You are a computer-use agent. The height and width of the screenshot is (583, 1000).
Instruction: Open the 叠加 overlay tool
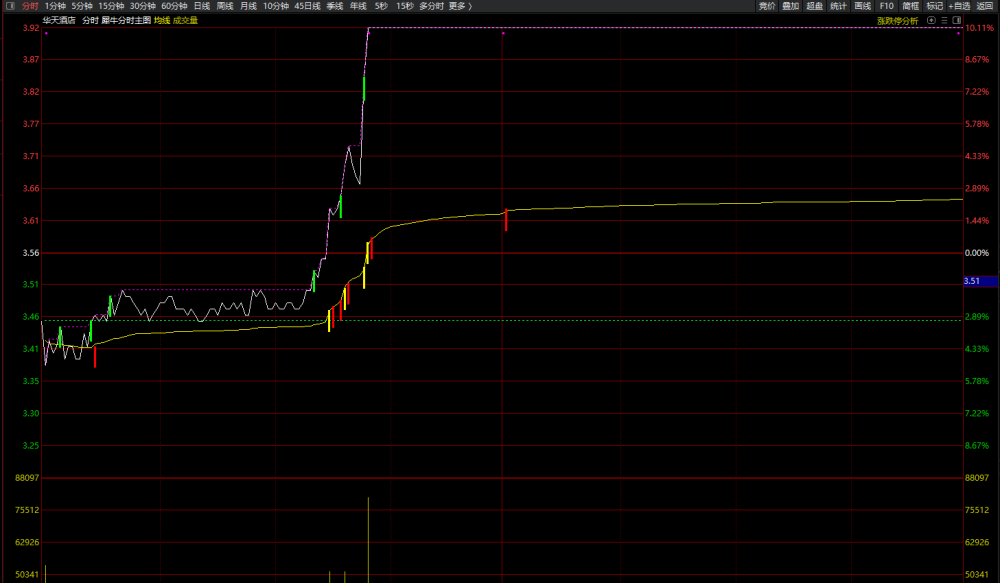click(x=790, y=6)
